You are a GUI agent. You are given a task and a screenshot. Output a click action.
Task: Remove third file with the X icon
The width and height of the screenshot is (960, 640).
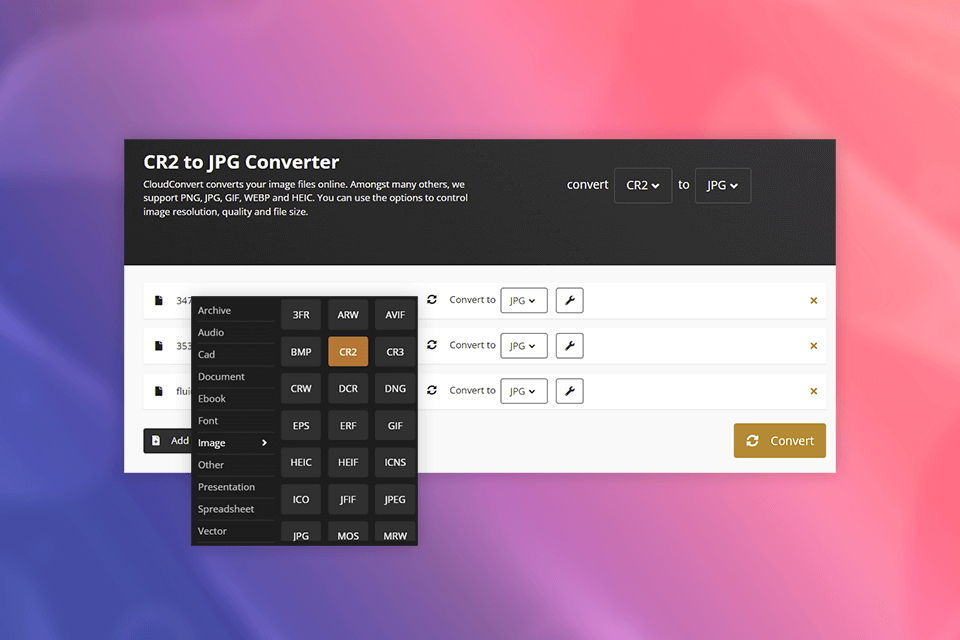[x=814, y=391]
